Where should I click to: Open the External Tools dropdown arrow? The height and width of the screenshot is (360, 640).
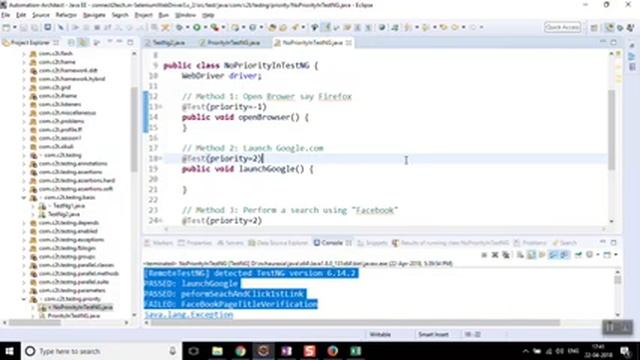tap(223, 27)
